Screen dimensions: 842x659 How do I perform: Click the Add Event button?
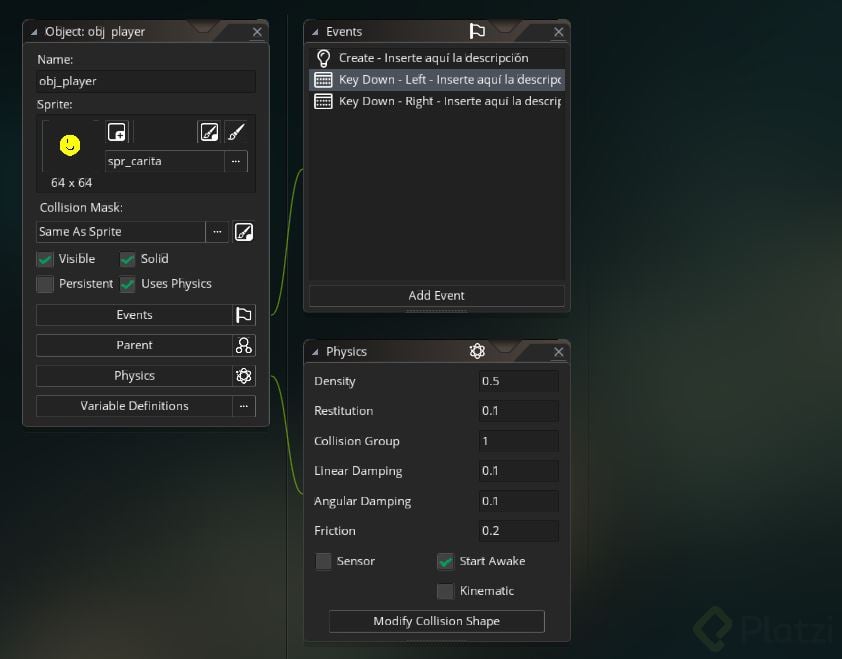[437, 296]
